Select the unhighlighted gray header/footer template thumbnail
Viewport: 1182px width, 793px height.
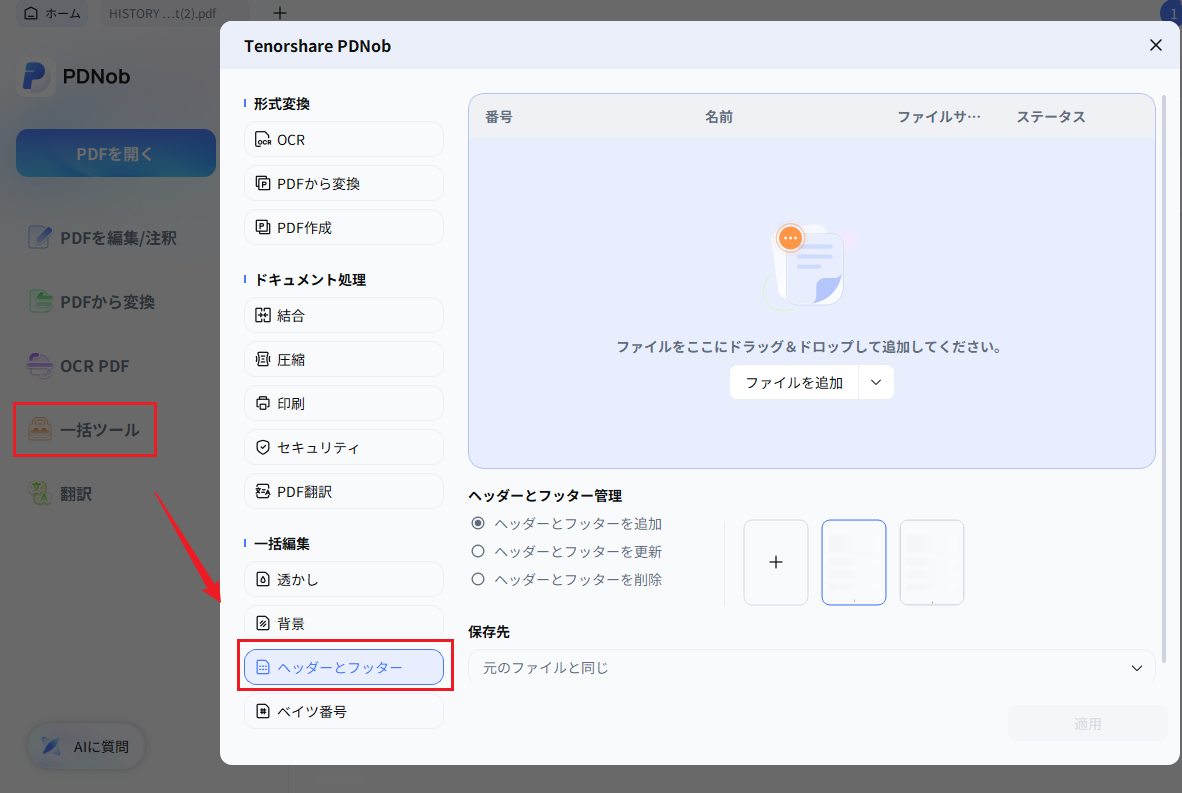point(932,562)
